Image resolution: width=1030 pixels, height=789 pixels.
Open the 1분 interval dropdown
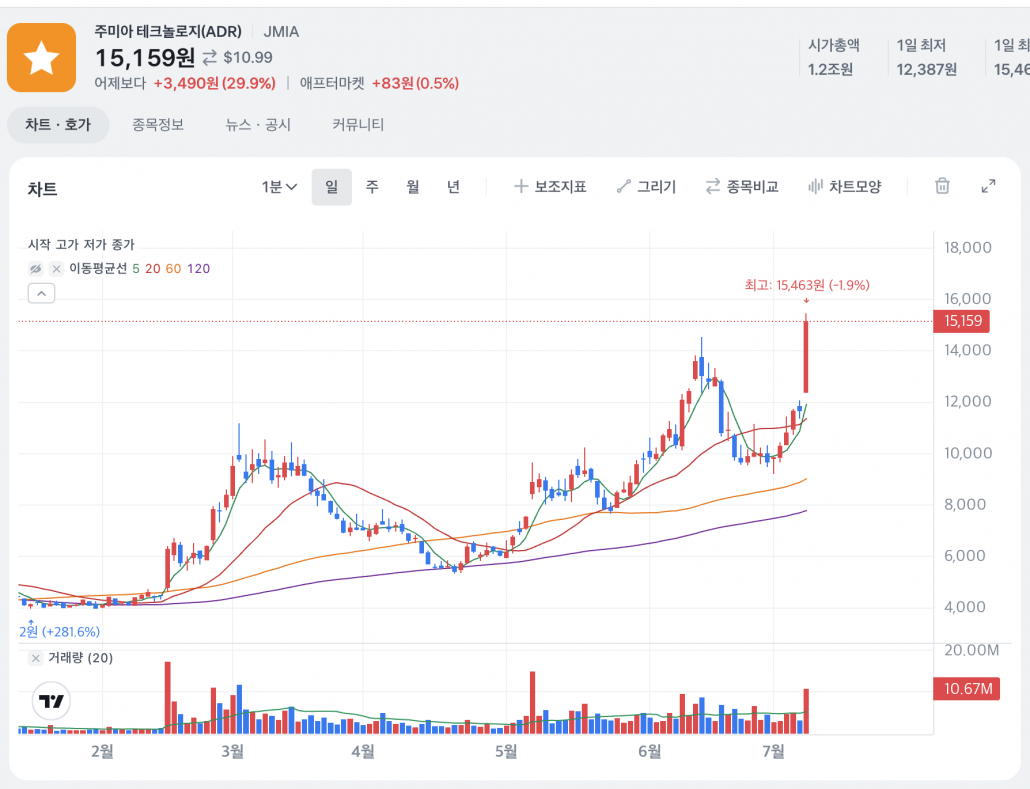(279, 187)
